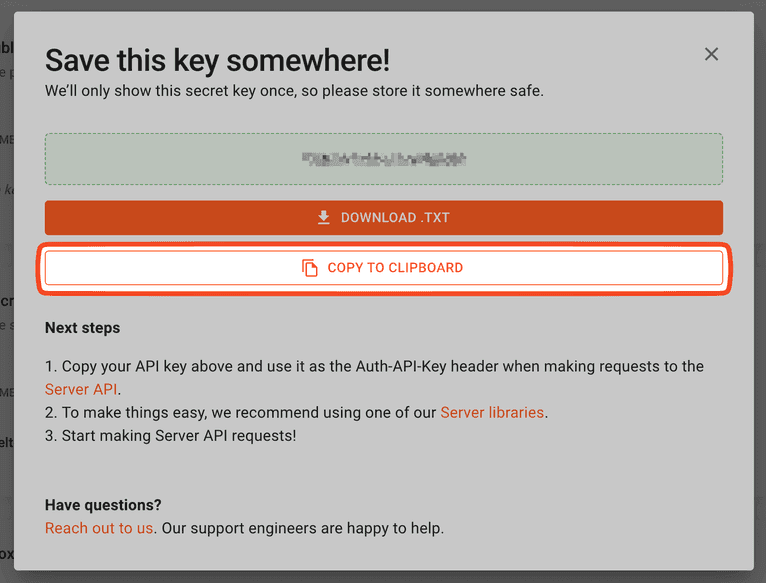Open the Reach out to us link
This screenshot has width=766, height=583.
[99, 528]
